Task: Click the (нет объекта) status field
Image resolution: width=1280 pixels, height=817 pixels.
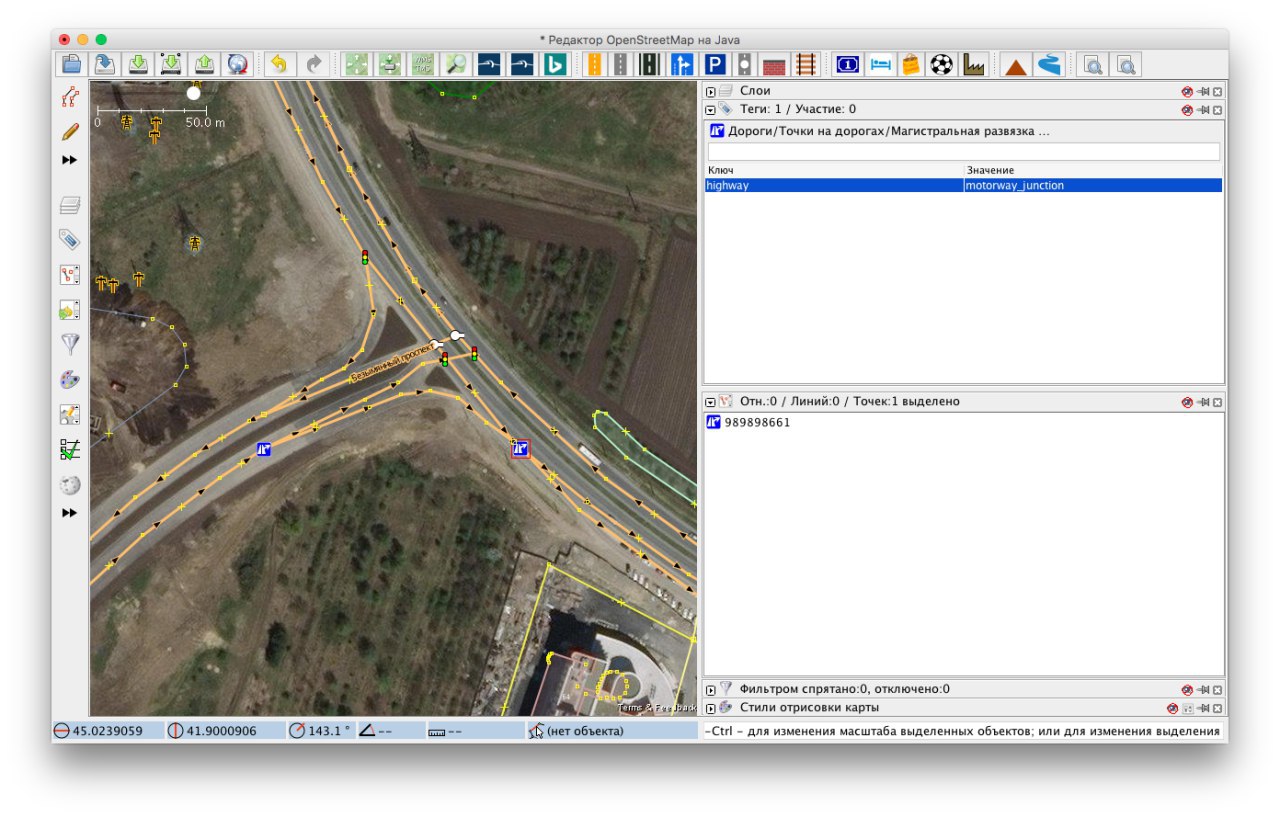Action: click(612, 731)
